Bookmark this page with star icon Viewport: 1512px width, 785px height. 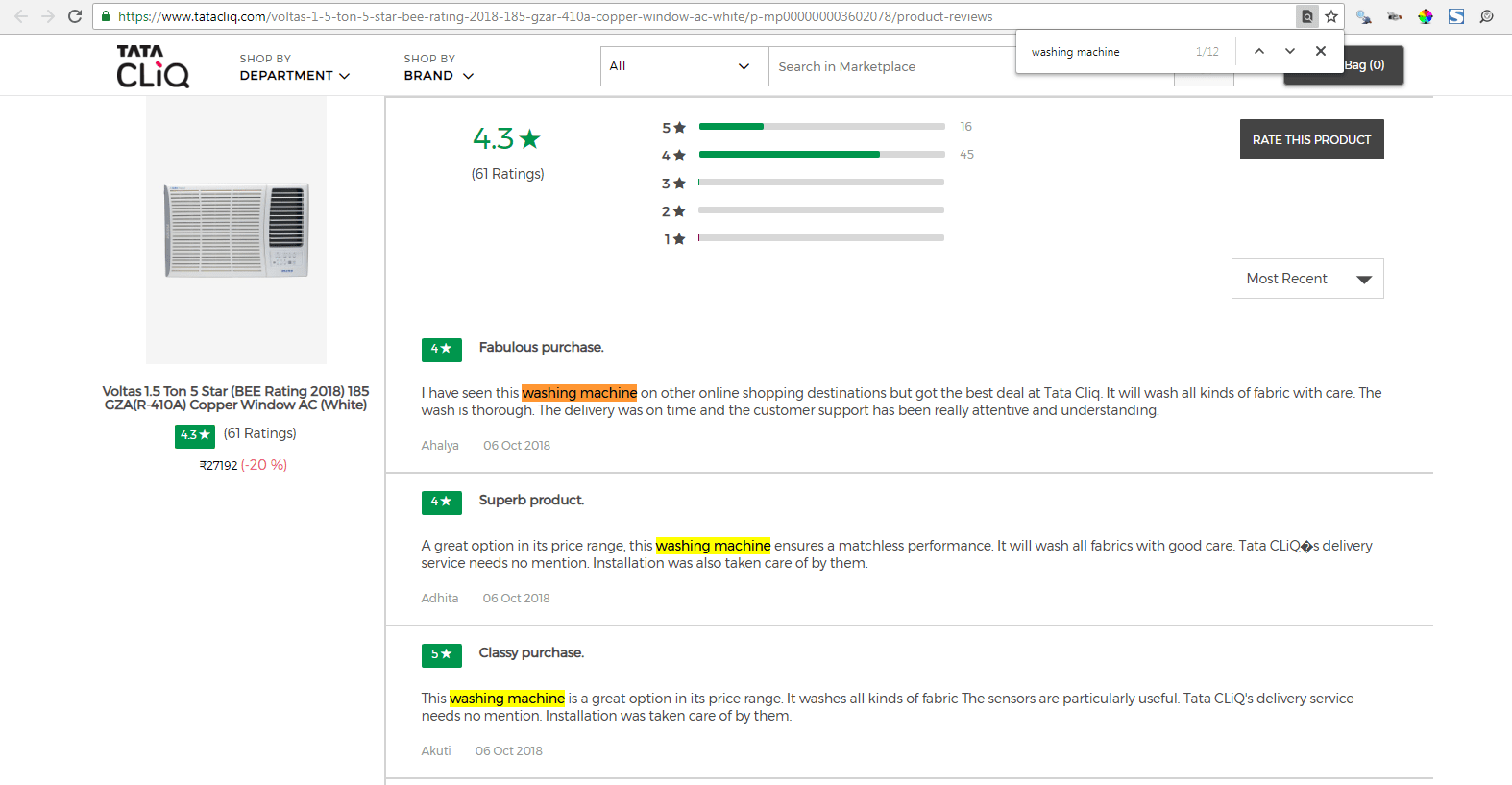tap(1331, 16)
